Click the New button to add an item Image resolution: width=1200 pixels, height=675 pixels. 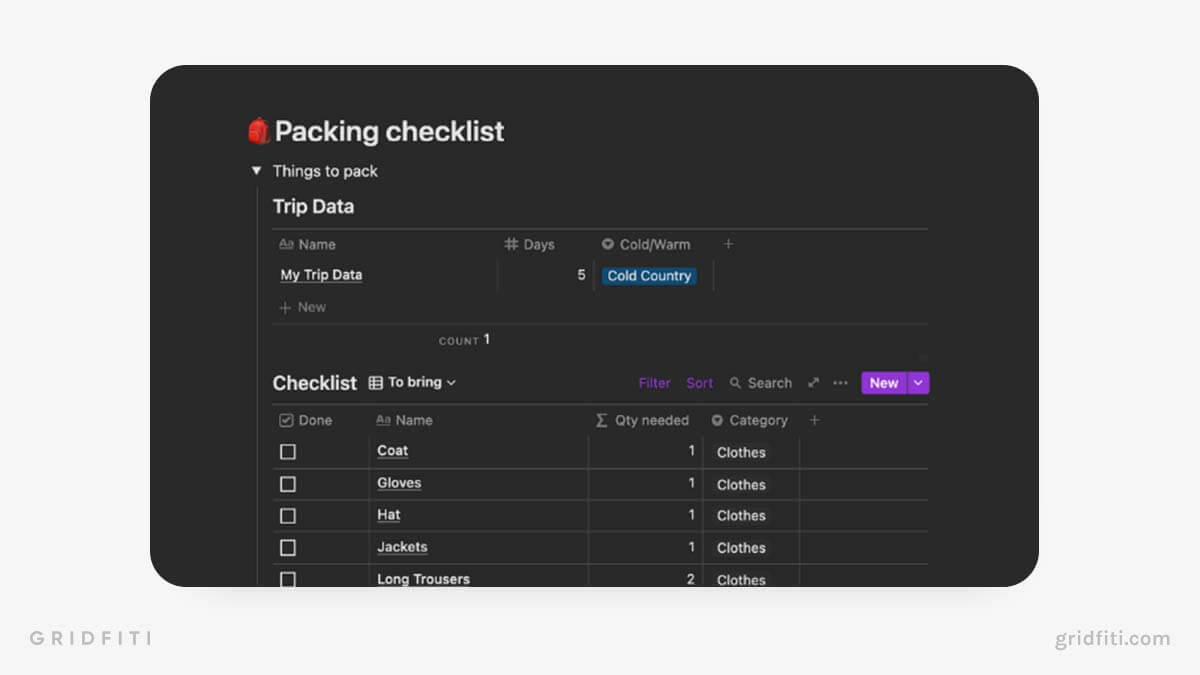[x=883, y=383]
